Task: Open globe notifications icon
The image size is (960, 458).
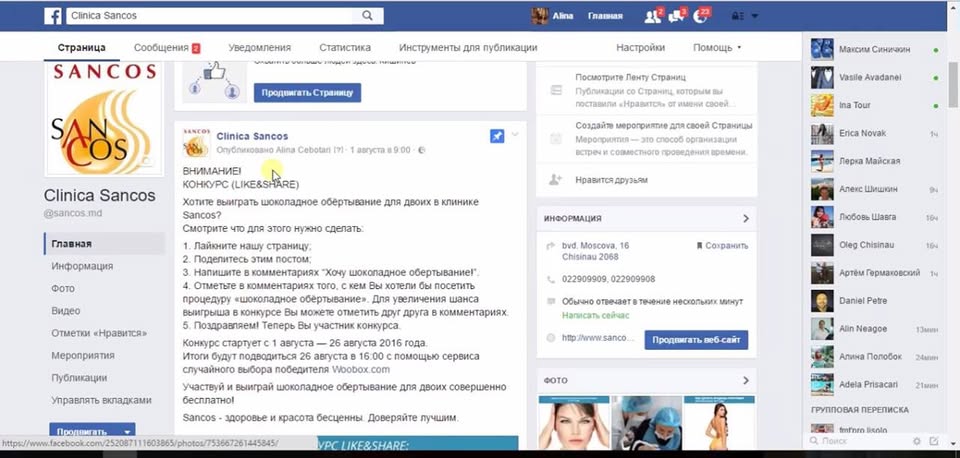Action: pos(700,16)
